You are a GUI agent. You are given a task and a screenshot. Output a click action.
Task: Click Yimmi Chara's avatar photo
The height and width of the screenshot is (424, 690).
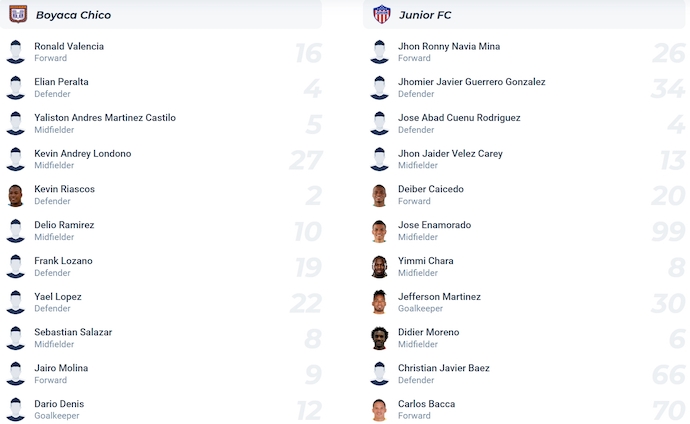click(x=379, y=267)
